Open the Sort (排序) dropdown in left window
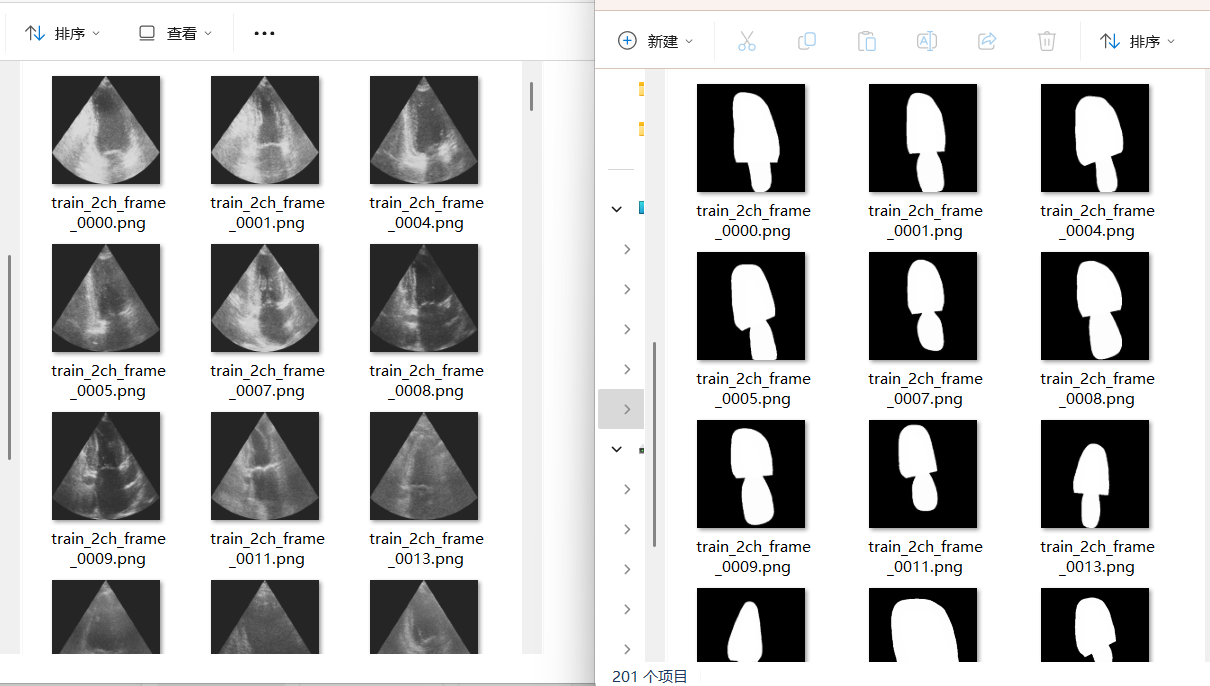The image size is (1210, 686). pyautogui.click(x=62, y=33)
